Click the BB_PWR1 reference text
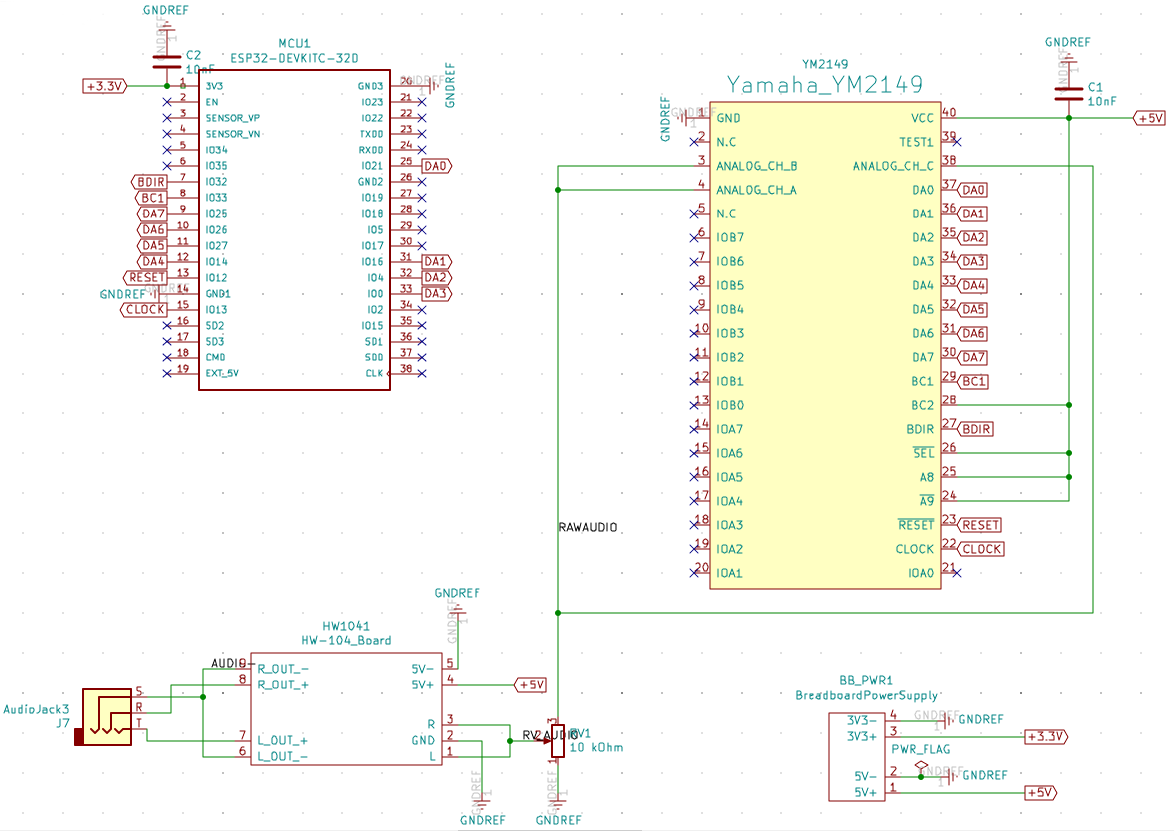This screenshot has width=1174, height=831. coord(866,681)
